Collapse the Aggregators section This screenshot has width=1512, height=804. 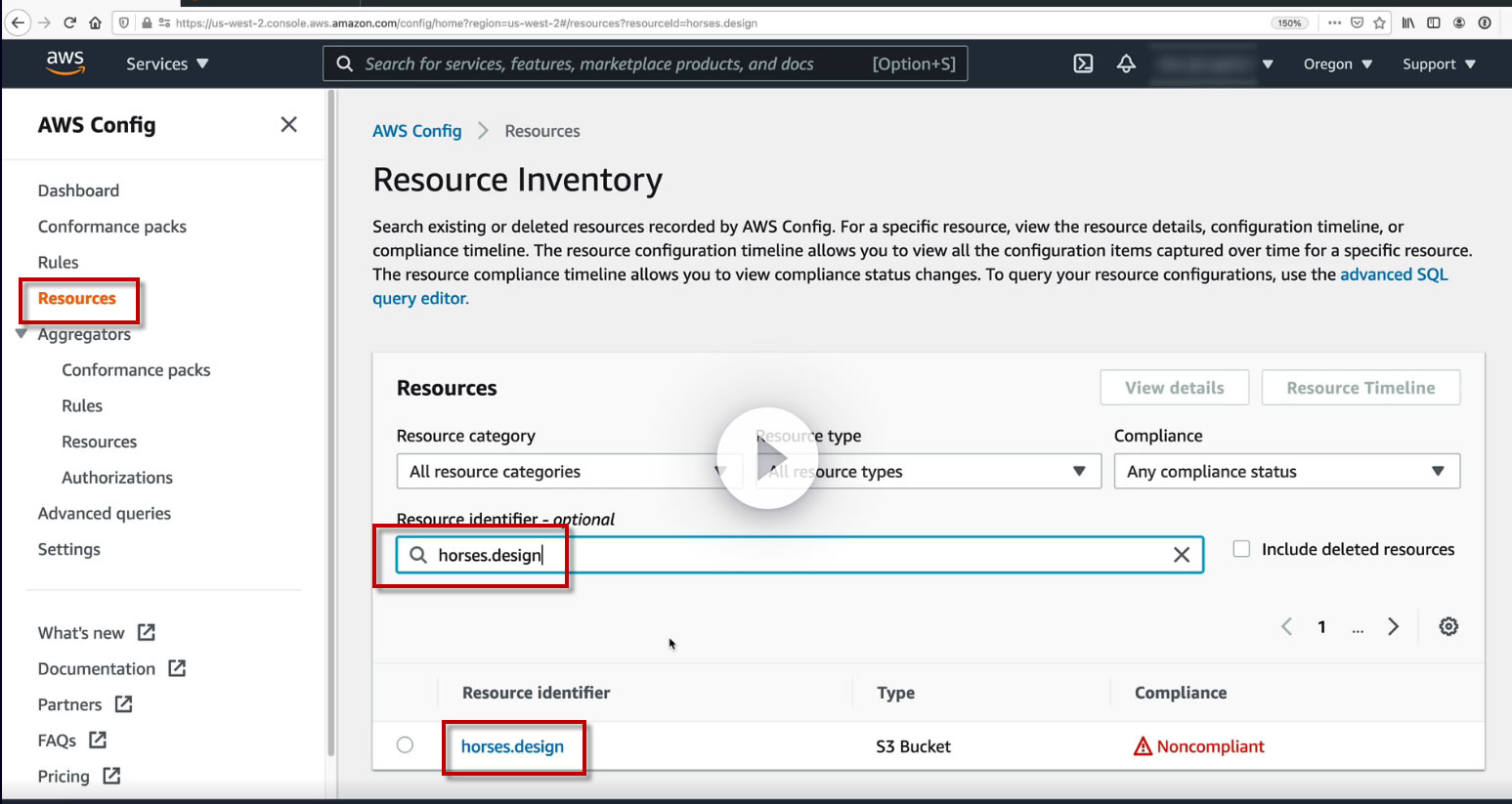(x=22, y=334)
